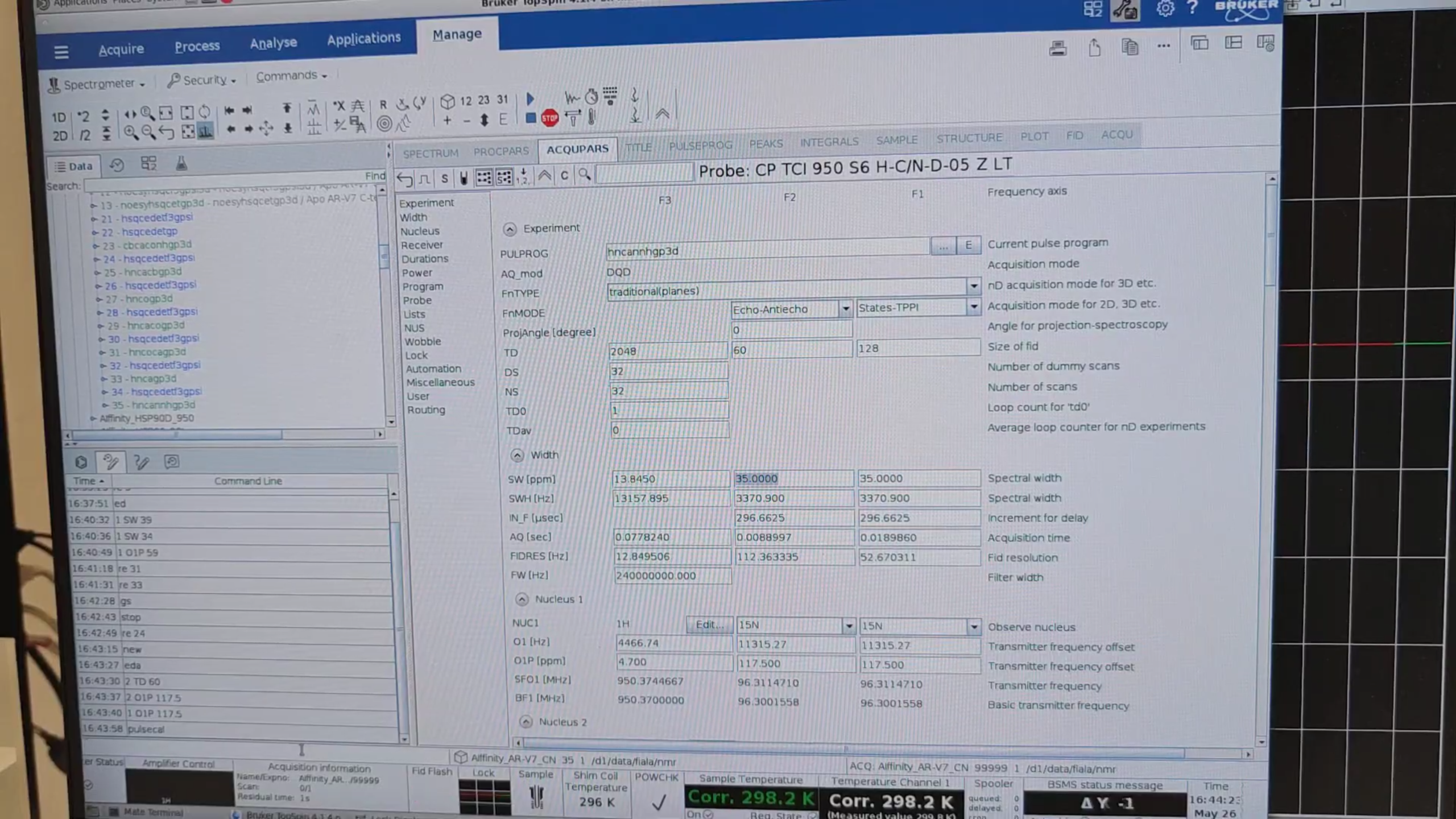Click the probe icon in ACQUPARS toolbar
Viewport: 1456px width, 819px height.
point(464,178)
